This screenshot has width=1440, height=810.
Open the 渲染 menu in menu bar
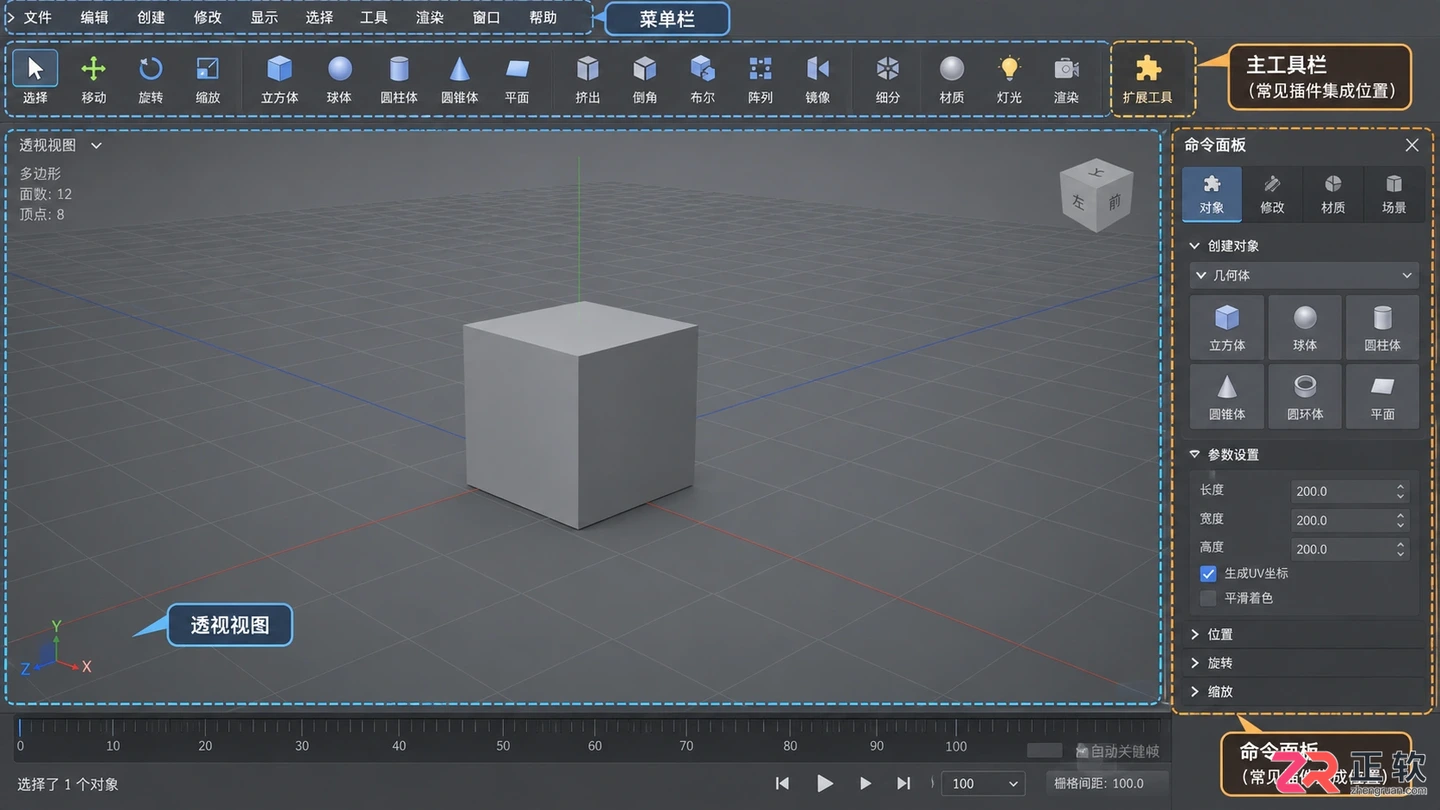pyautogui.click(x=430, y=17)
